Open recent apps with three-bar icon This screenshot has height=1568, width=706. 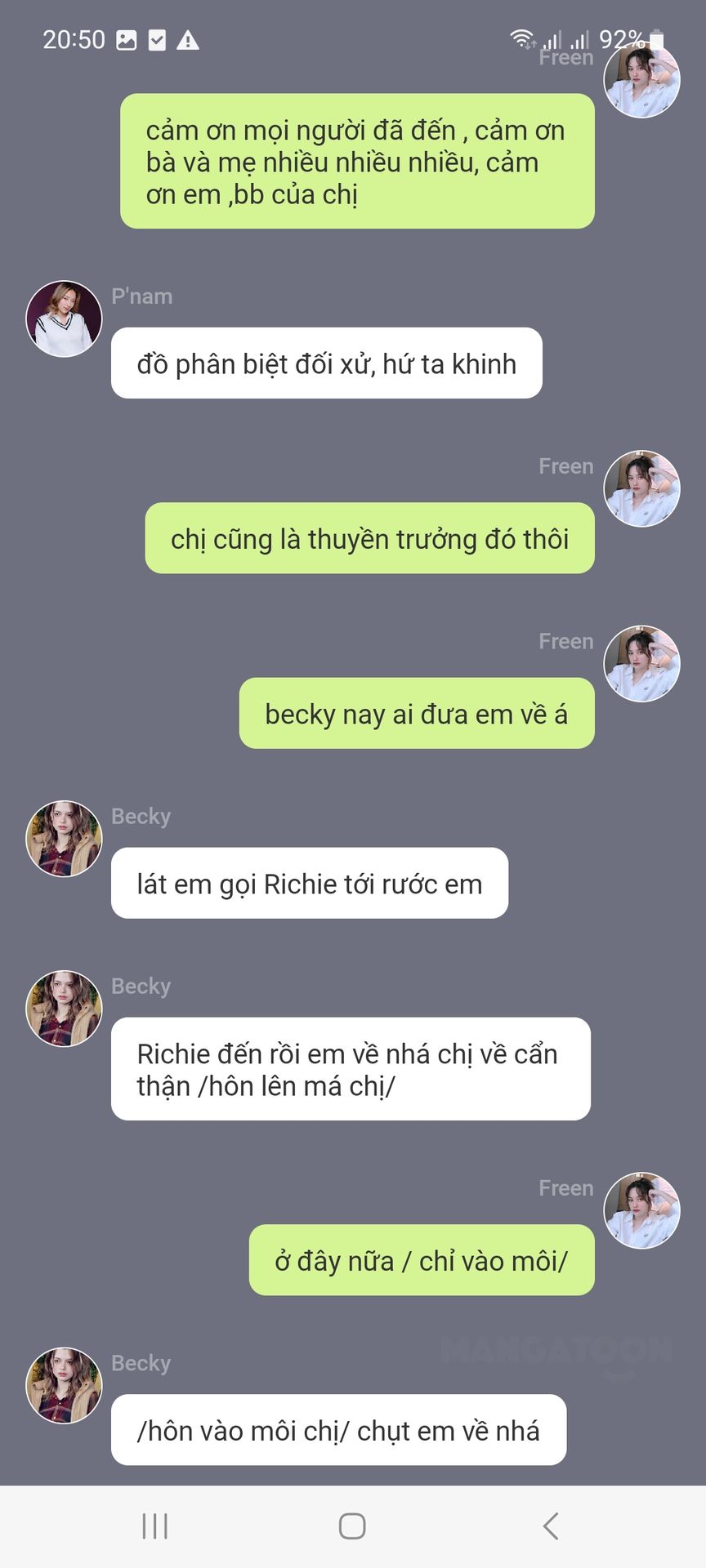coord(154,1526)
